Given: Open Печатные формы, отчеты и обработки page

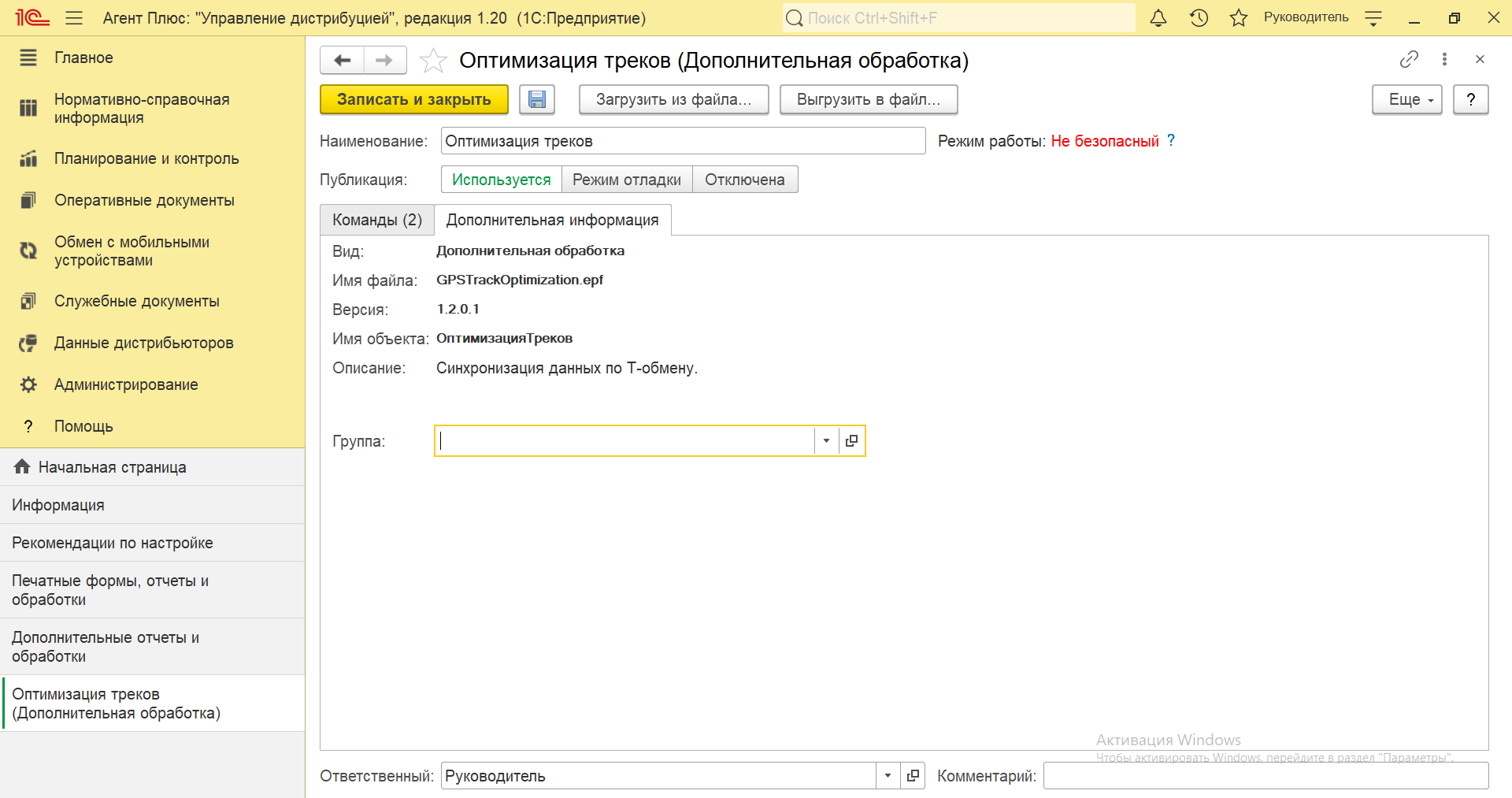Looking at the screenshot, I should point(153,590).
